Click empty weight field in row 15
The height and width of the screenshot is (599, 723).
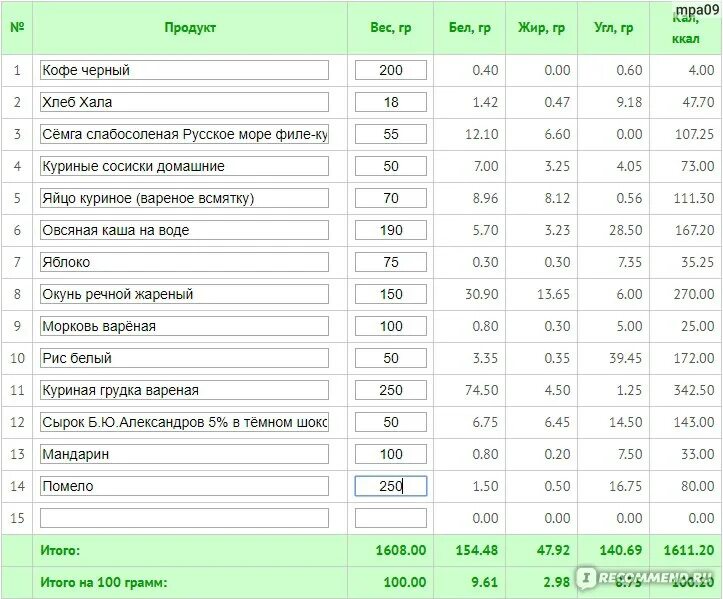coord(391,518)
